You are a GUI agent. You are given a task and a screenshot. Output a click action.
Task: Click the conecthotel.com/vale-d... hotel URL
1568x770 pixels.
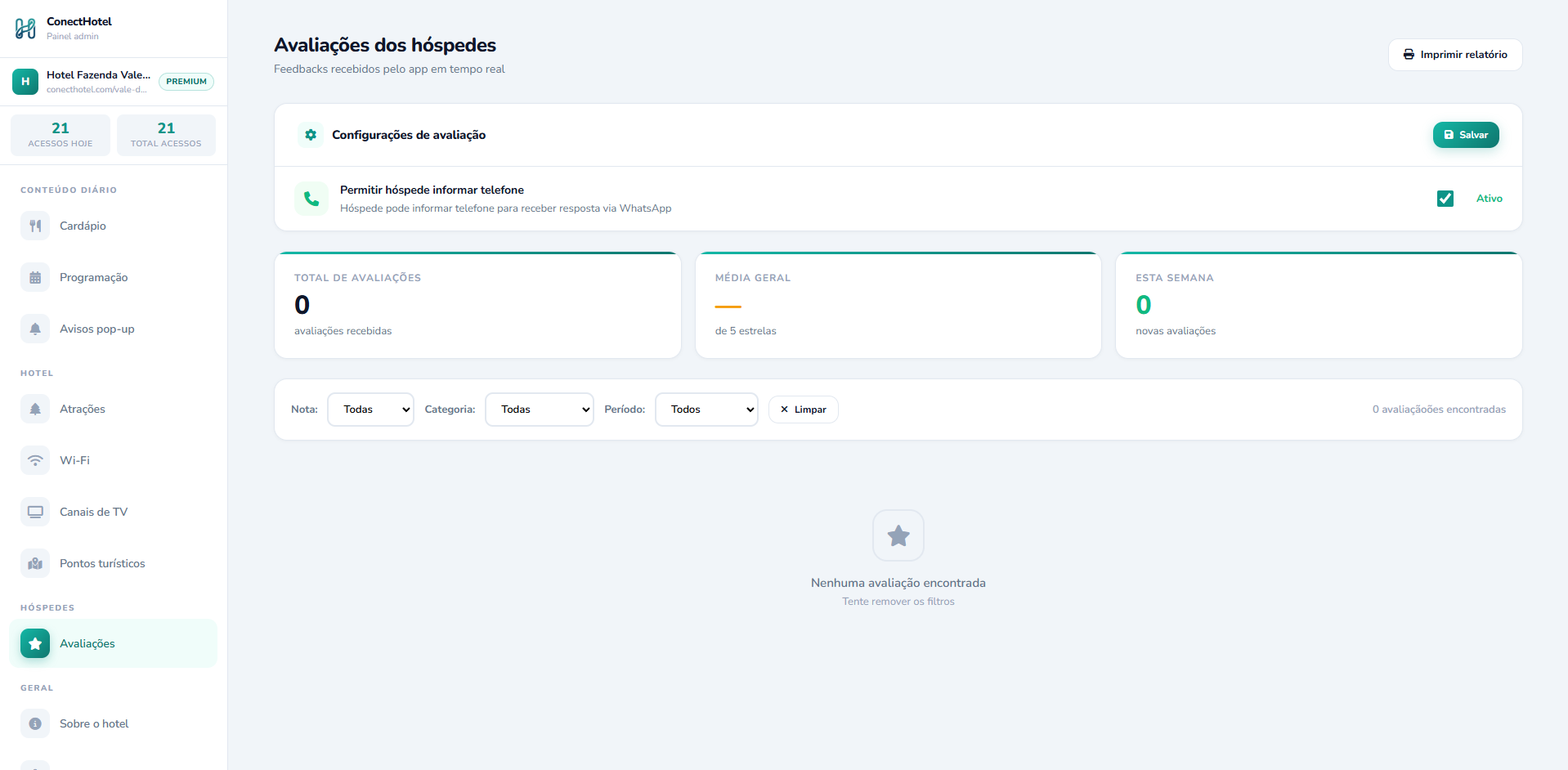point(96,90)
